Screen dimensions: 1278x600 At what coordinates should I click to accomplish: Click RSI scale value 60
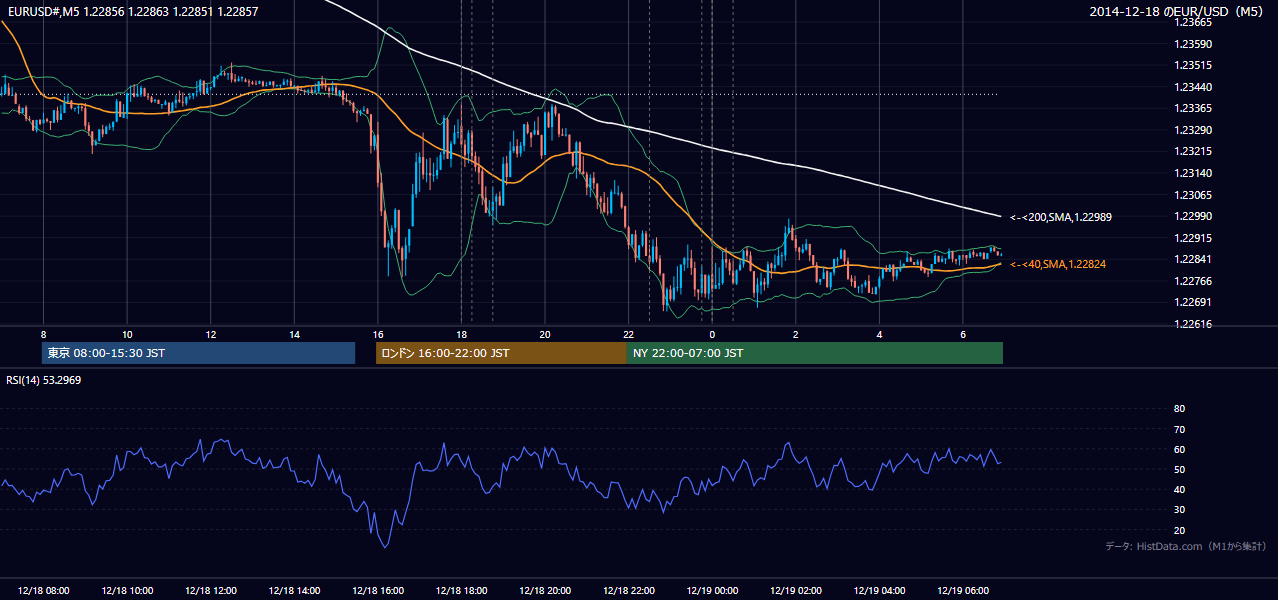pos(1179,449)
